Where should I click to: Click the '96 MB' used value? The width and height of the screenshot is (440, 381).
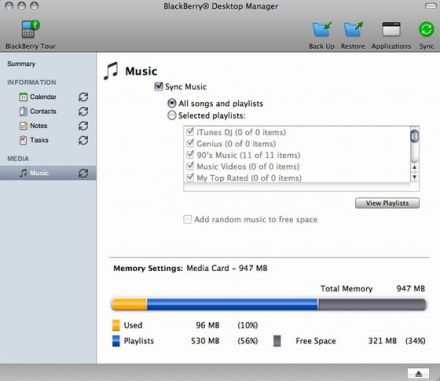click(x=207, y=325)
